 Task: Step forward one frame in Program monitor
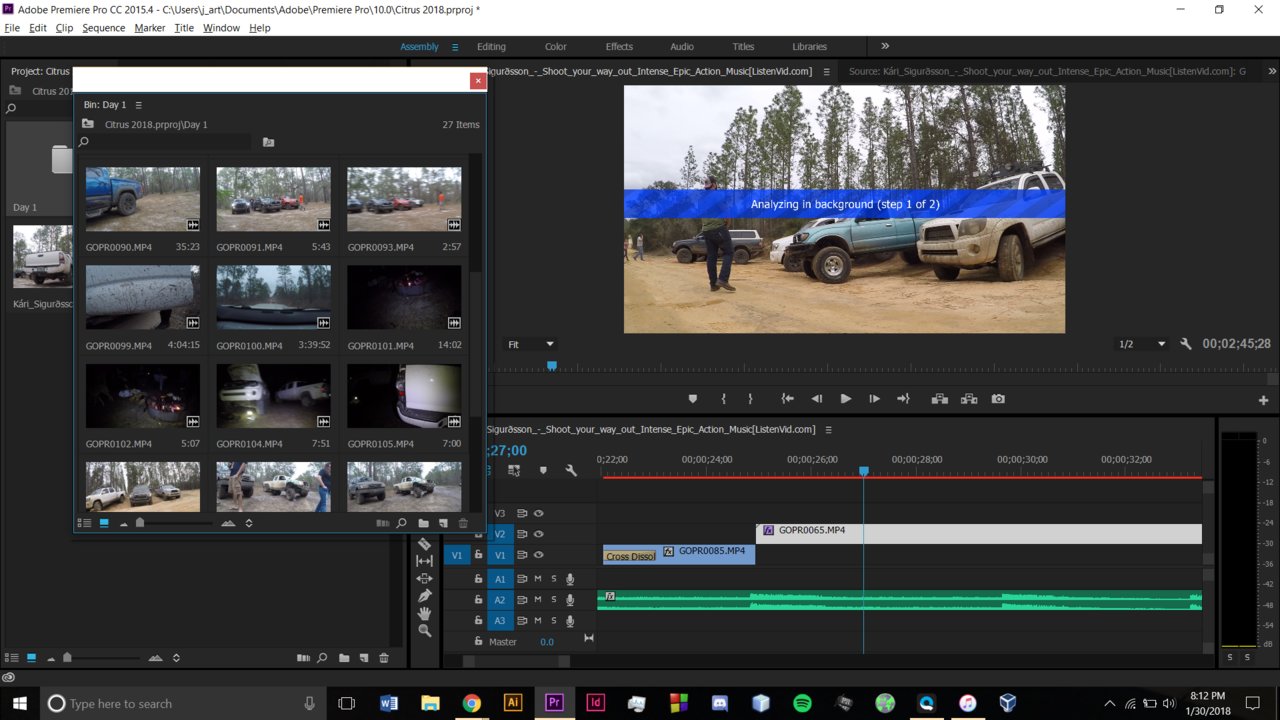(874, 399)
